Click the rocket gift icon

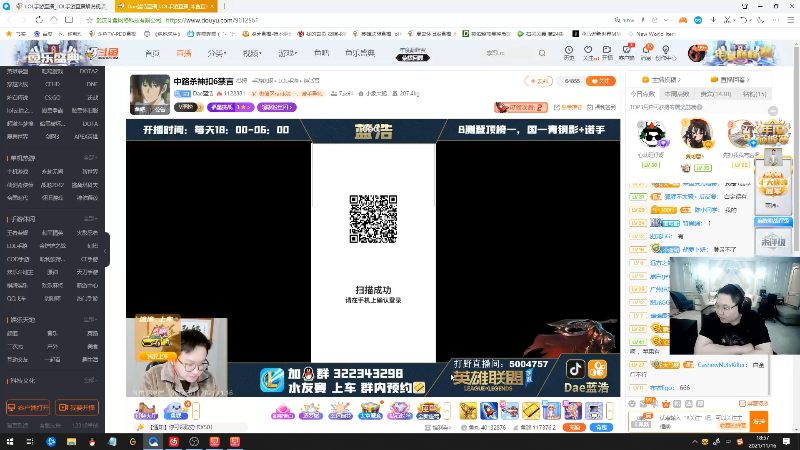(489, 411)
